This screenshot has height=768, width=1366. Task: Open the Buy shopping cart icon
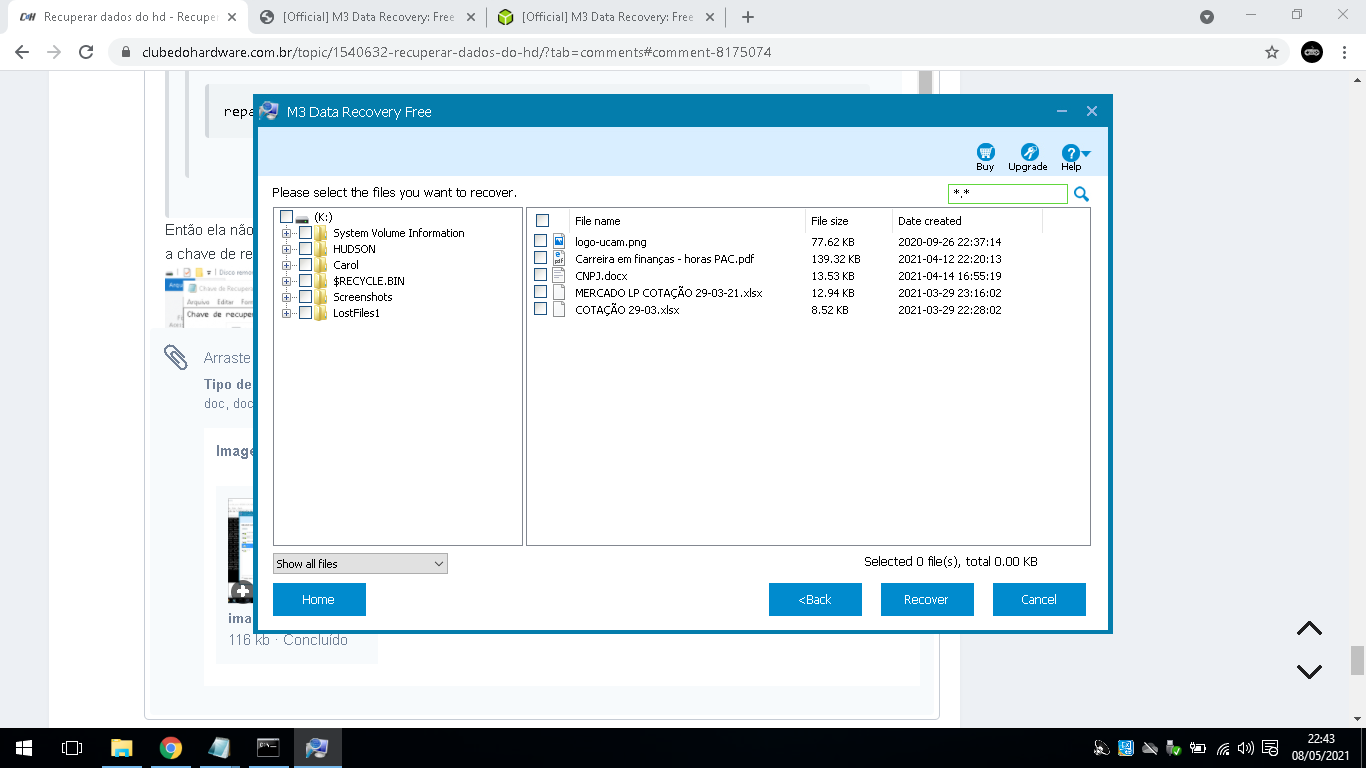click(x=985, y=153)
